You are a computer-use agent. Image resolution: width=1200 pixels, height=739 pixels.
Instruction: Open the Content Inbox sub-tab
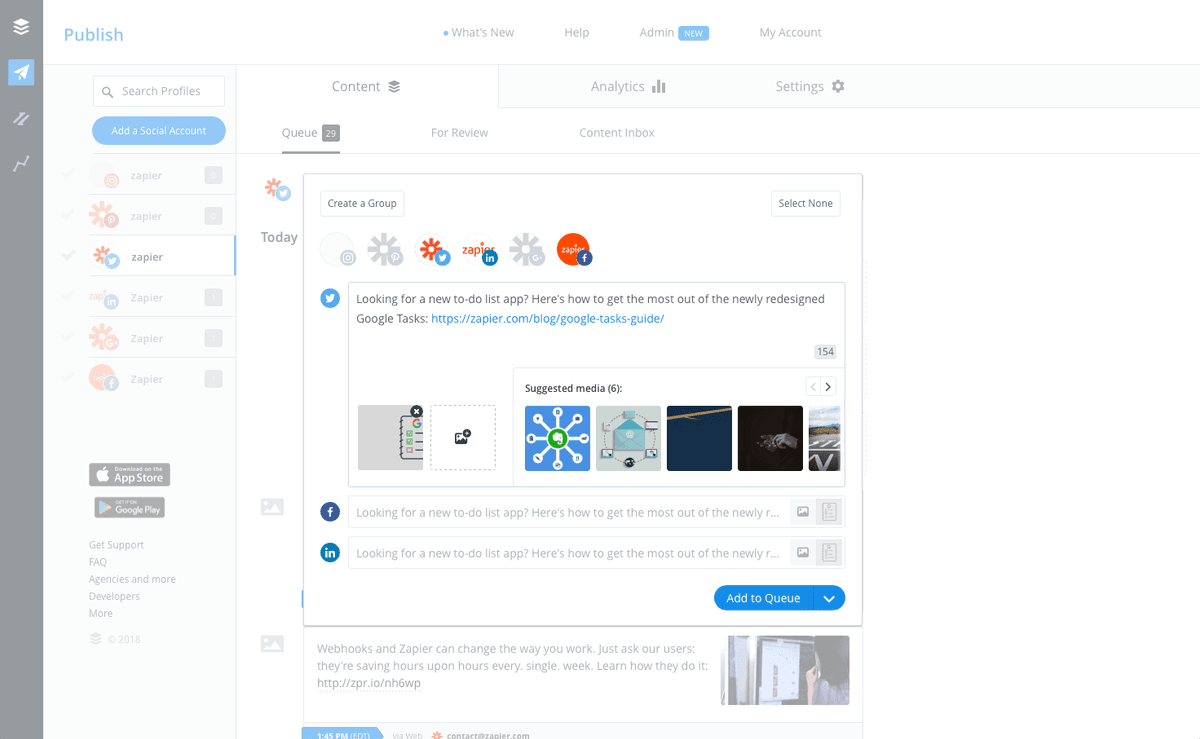coord(617,132)
